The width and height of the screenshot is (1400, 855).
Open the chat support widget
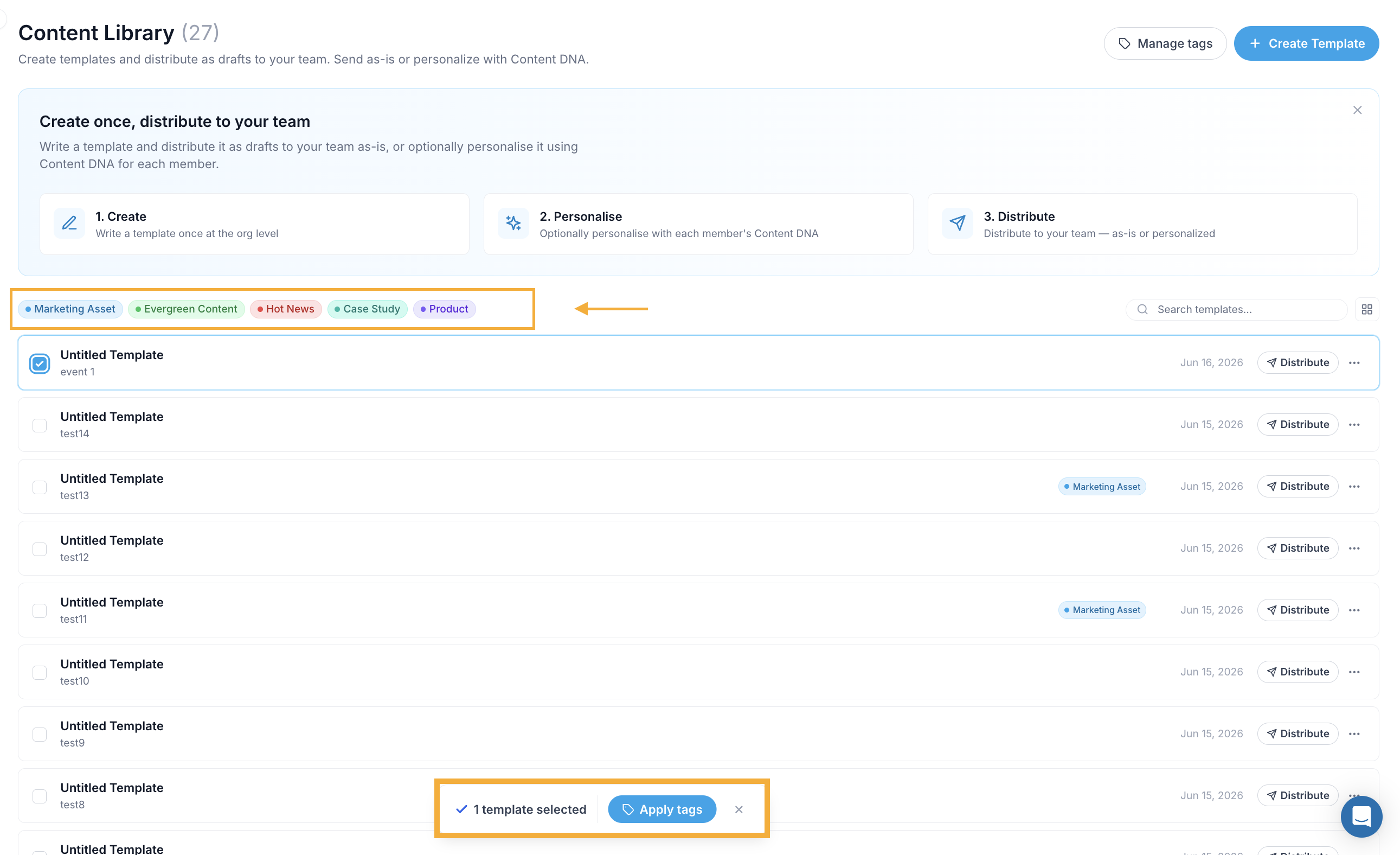tap(1362, 816)
